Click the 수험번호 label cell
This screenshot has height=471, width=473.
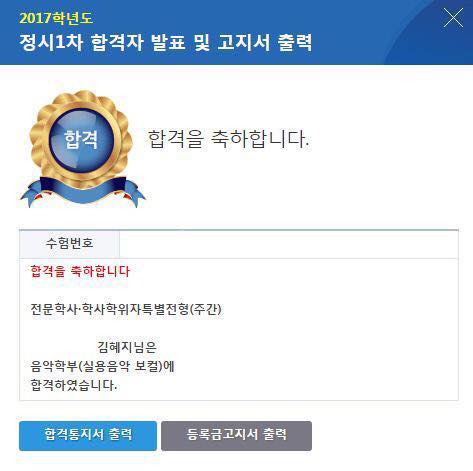(x=69, y=244)
